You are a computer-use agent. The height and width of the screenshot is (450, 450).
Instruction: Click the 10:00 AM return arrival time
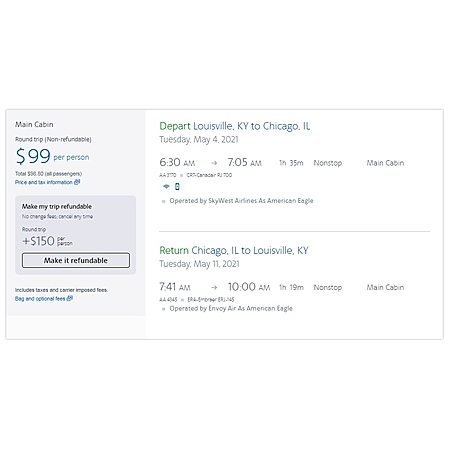[249, 287]
